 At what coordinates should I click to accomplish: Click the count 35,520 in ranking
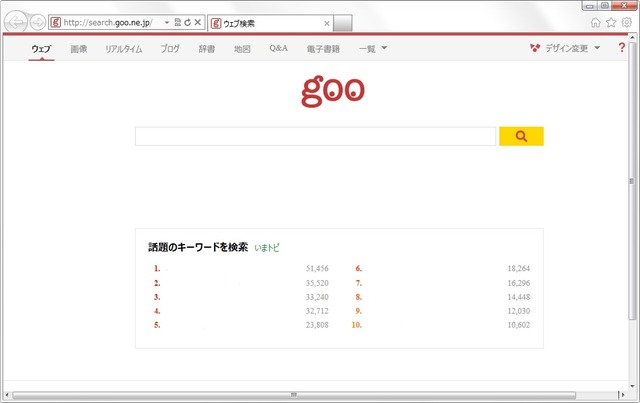(x=317, y=283)
